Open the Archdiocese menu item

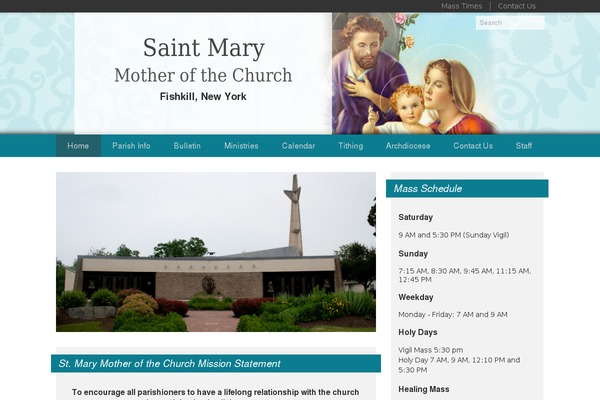coord(408,146)
